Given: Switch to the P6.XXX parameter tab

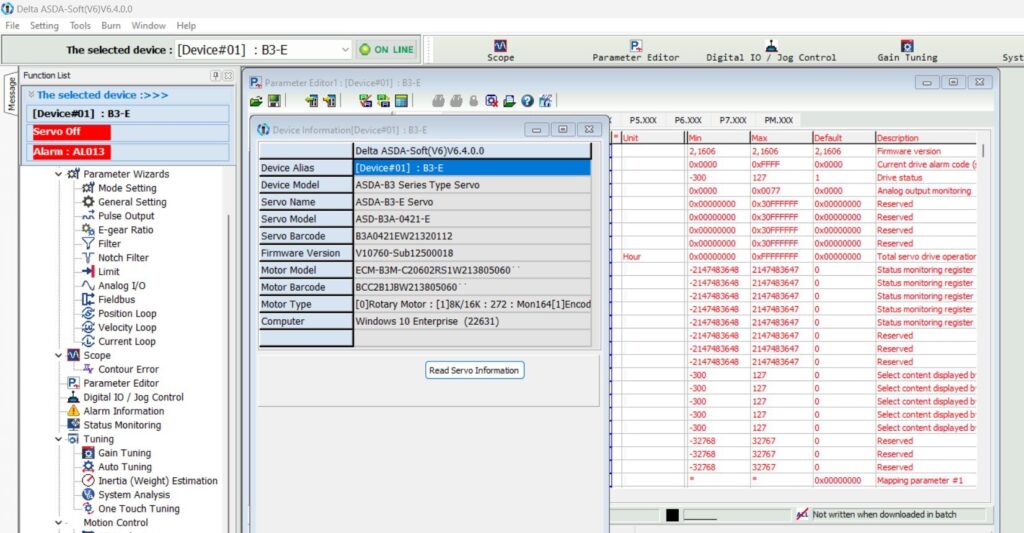Looking at the screenshot, I should (x=686, y=120).
